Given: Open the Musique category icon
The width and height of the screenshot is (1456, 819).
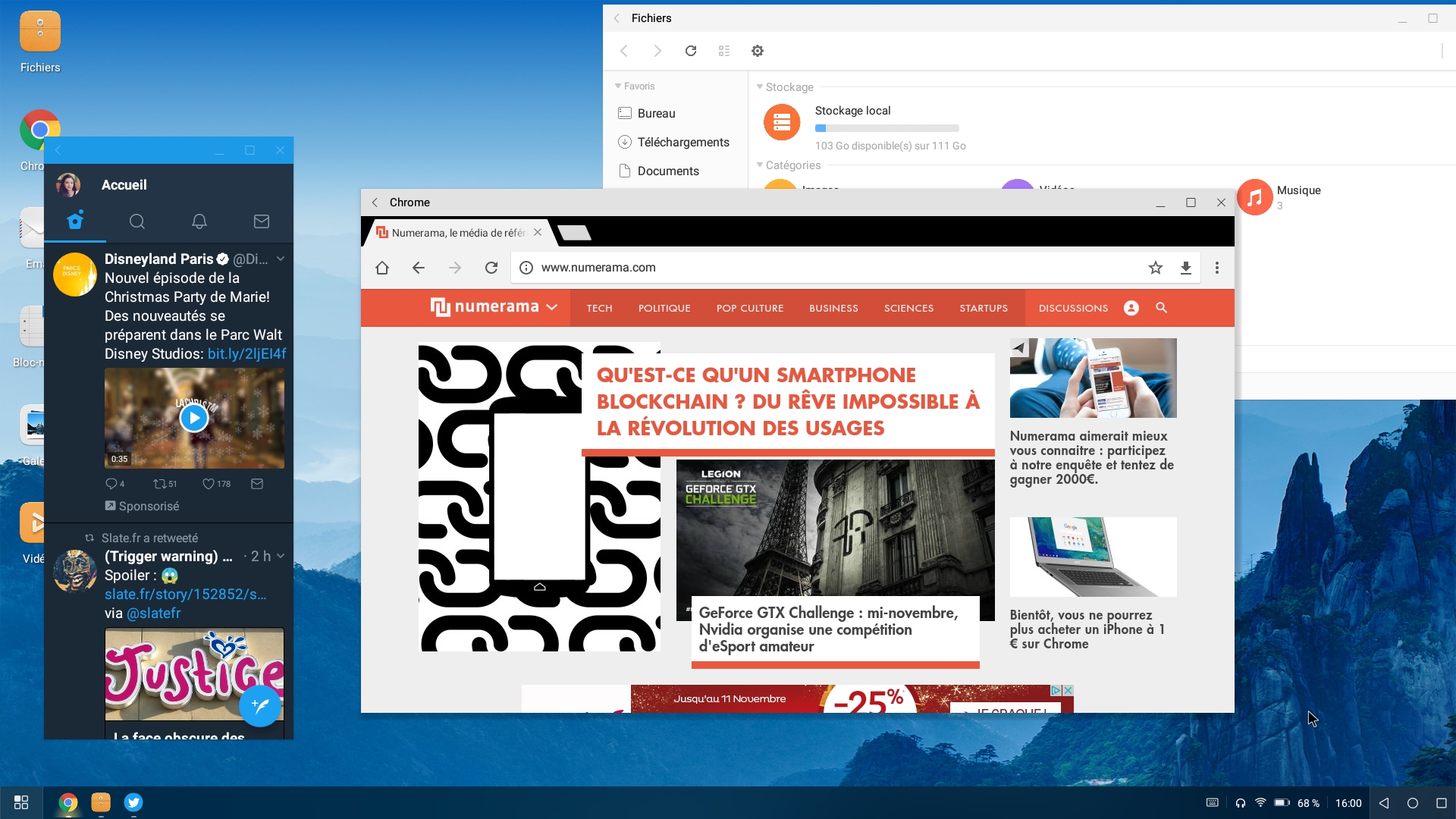Looking at the screenshot, I should (x=1255, y=197).
